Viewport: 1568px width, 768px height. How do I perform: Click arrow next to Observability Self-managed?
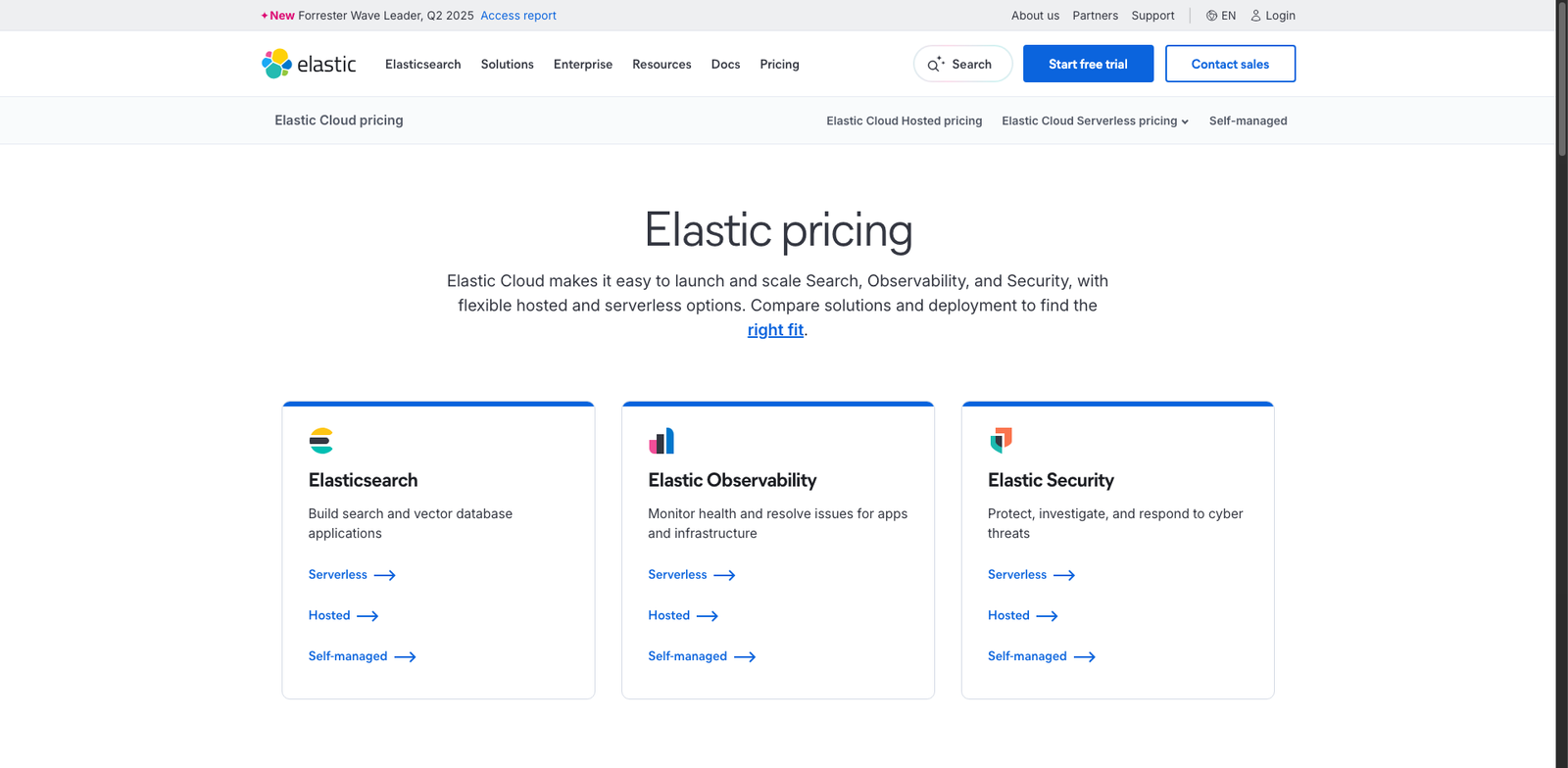coord(745,657)
